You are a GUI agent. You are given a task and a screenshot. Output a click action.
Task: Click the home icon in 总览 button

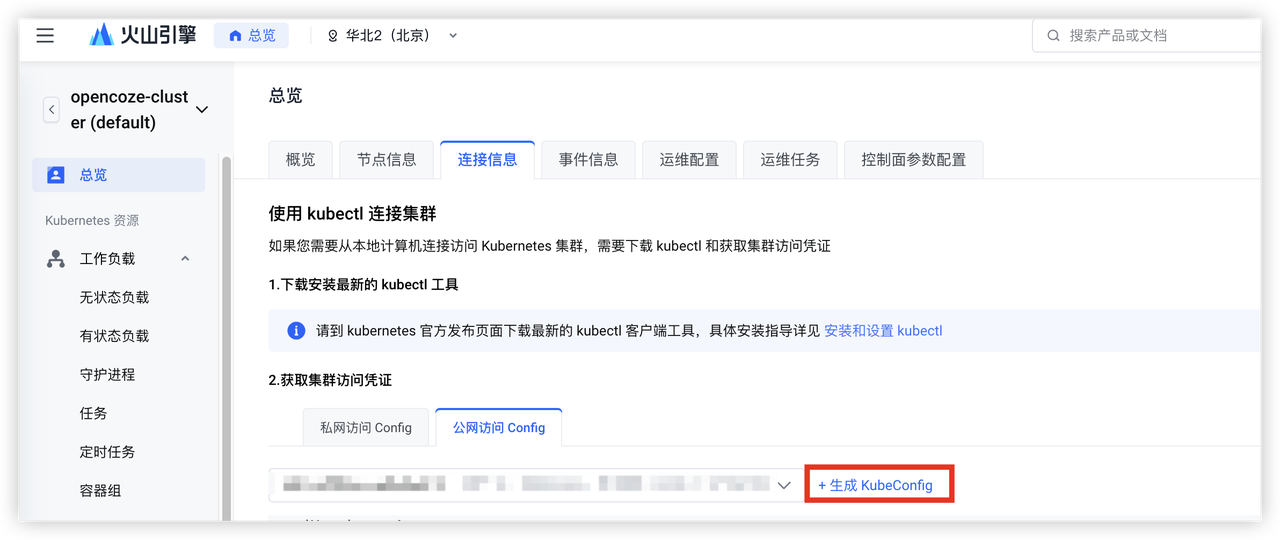tap(235, 36)
